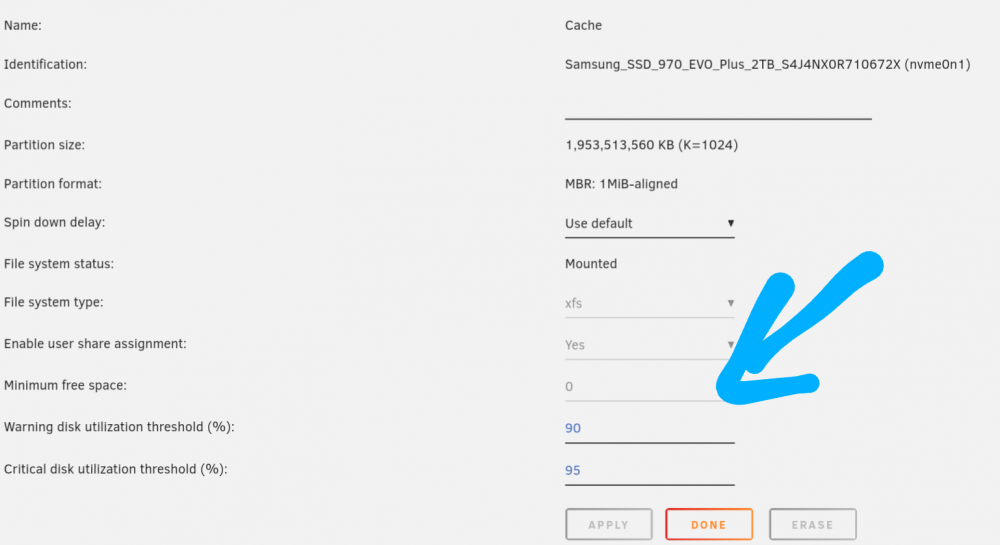Image resolution: width=1000 pixels, height=545 pixels.
Task: Click the 'Enable user share assignment:' label
Action: (95, 344)
